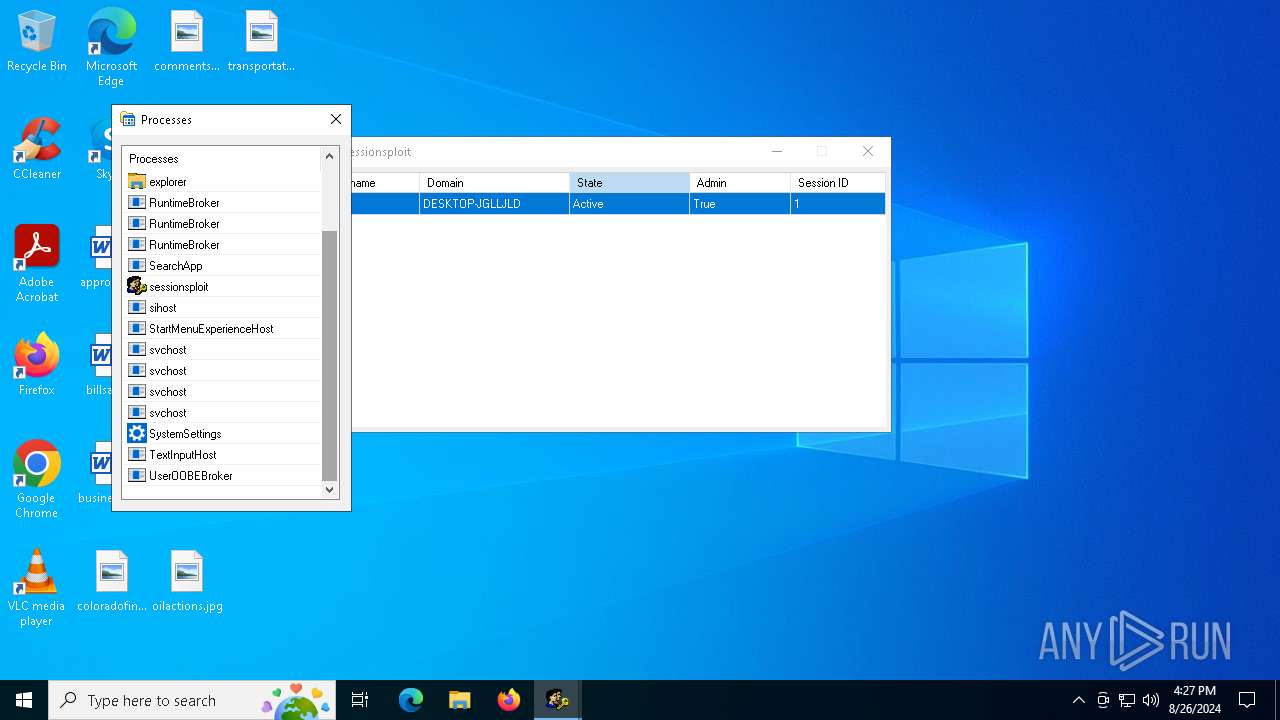Open Google Chrome desktop shortcut
The width and height of the screenshot is (1280, 720).
[x=37, y=480]
